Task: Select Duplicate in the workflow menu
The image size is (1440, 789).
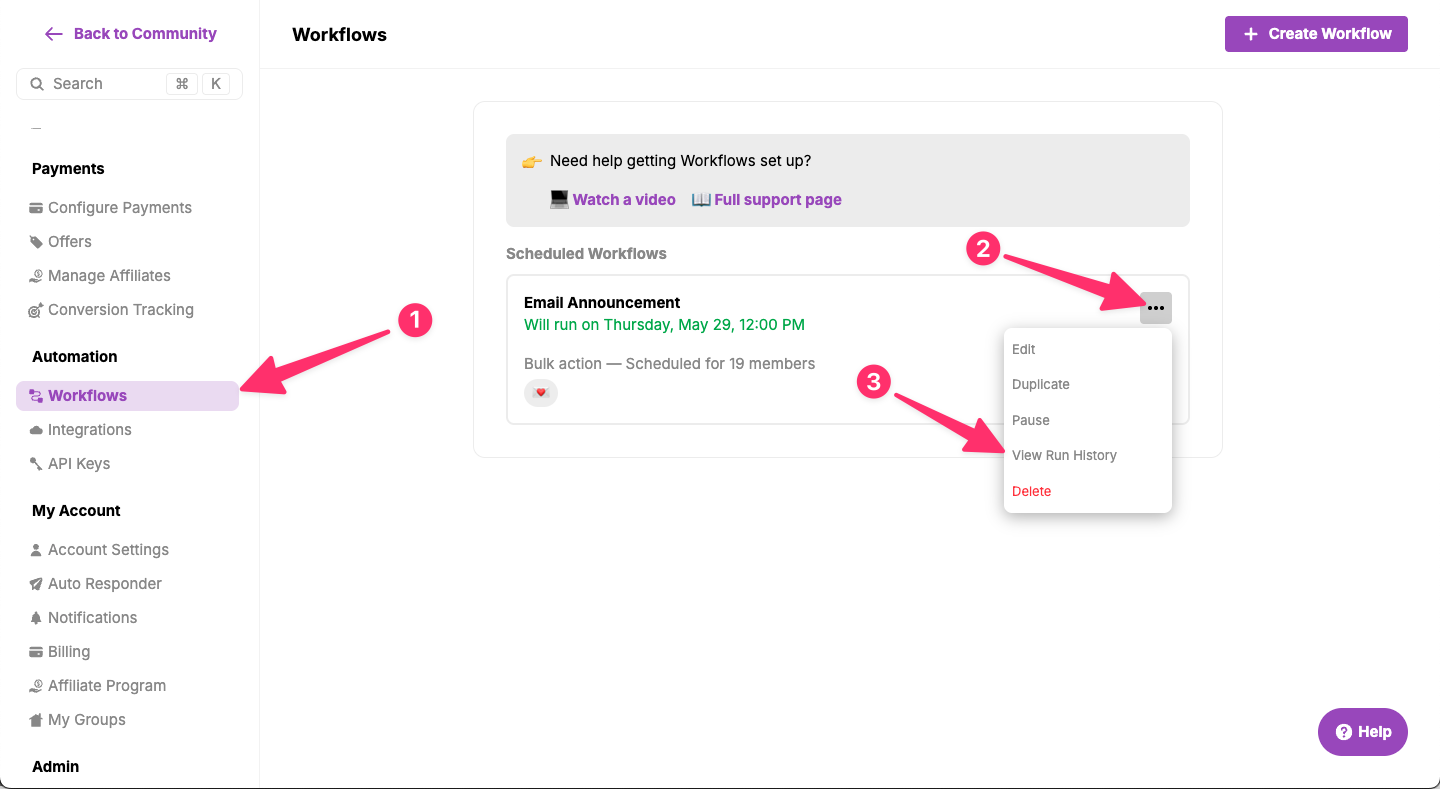Action: click(x=1041, y=384)
